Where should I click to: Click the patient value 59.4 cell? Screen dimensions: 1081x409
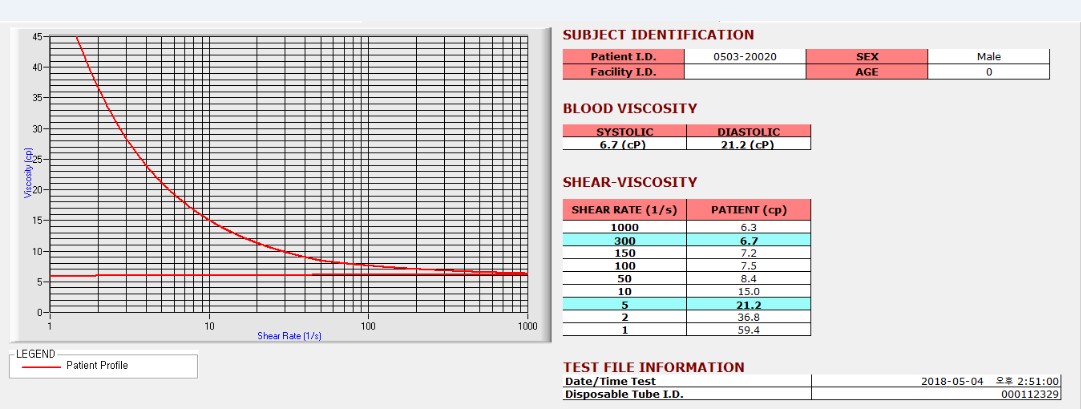click(749, 330)
